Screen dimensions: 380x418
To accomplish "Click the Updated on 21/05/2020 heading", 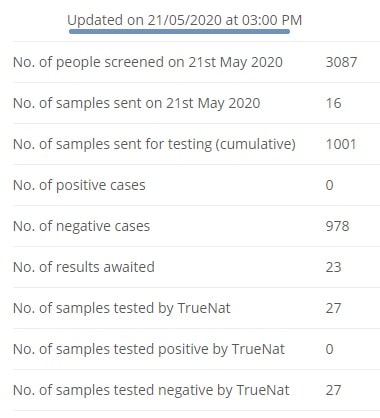I will [x=184, y=20].
